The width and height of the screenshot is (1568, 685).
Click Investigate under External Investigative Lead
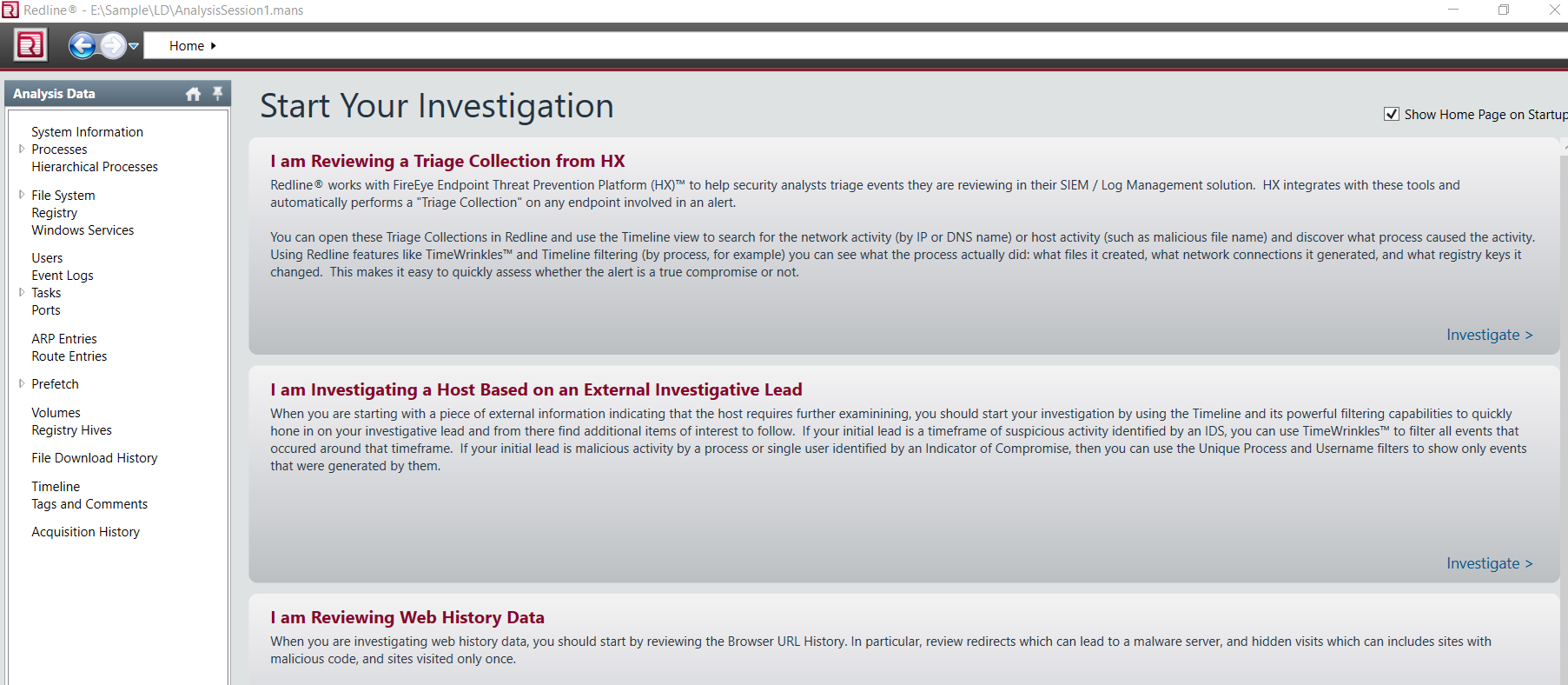tap(1489, 563)
